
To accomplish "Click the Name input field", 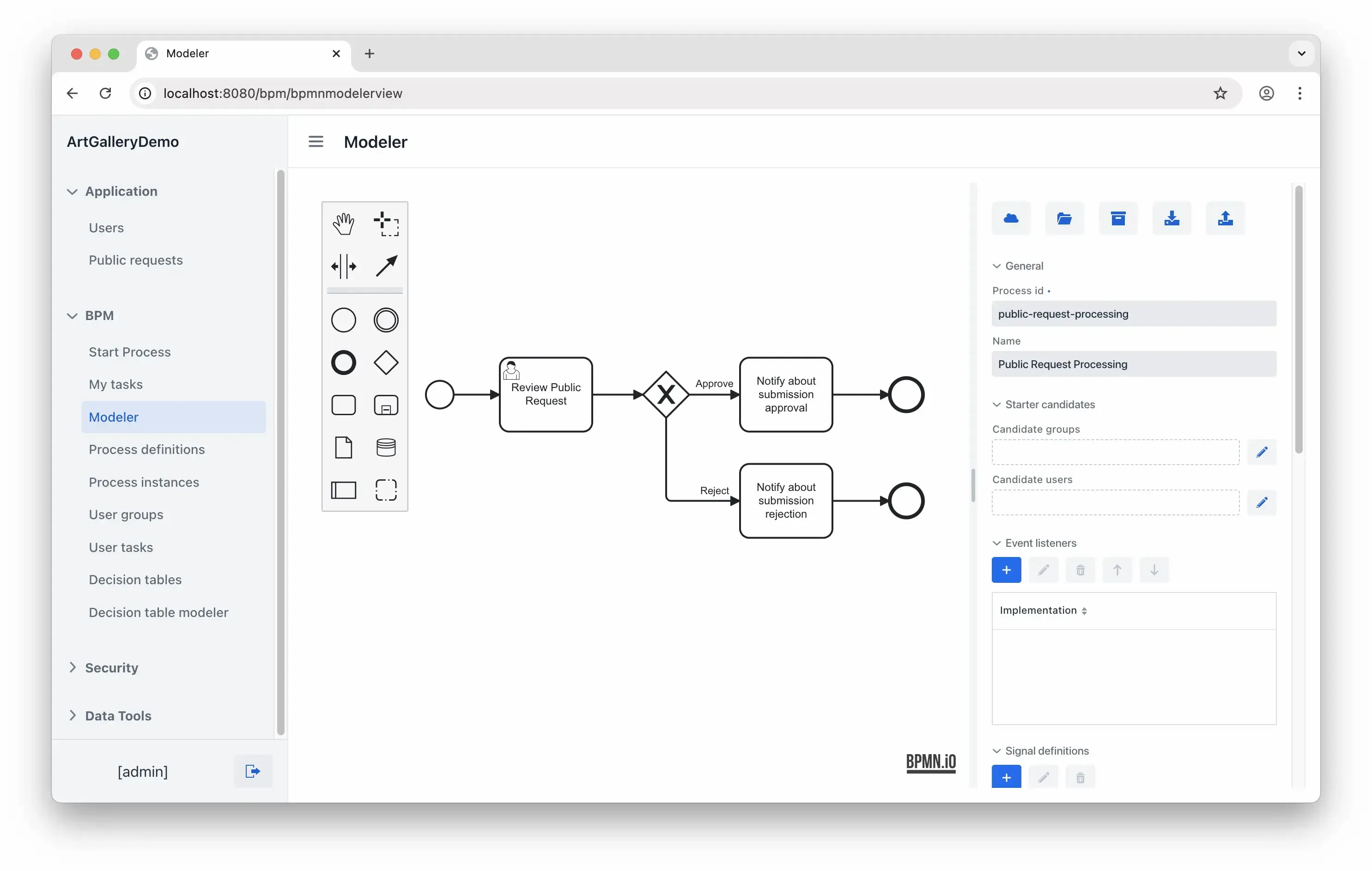I will tap(1133, 364).
